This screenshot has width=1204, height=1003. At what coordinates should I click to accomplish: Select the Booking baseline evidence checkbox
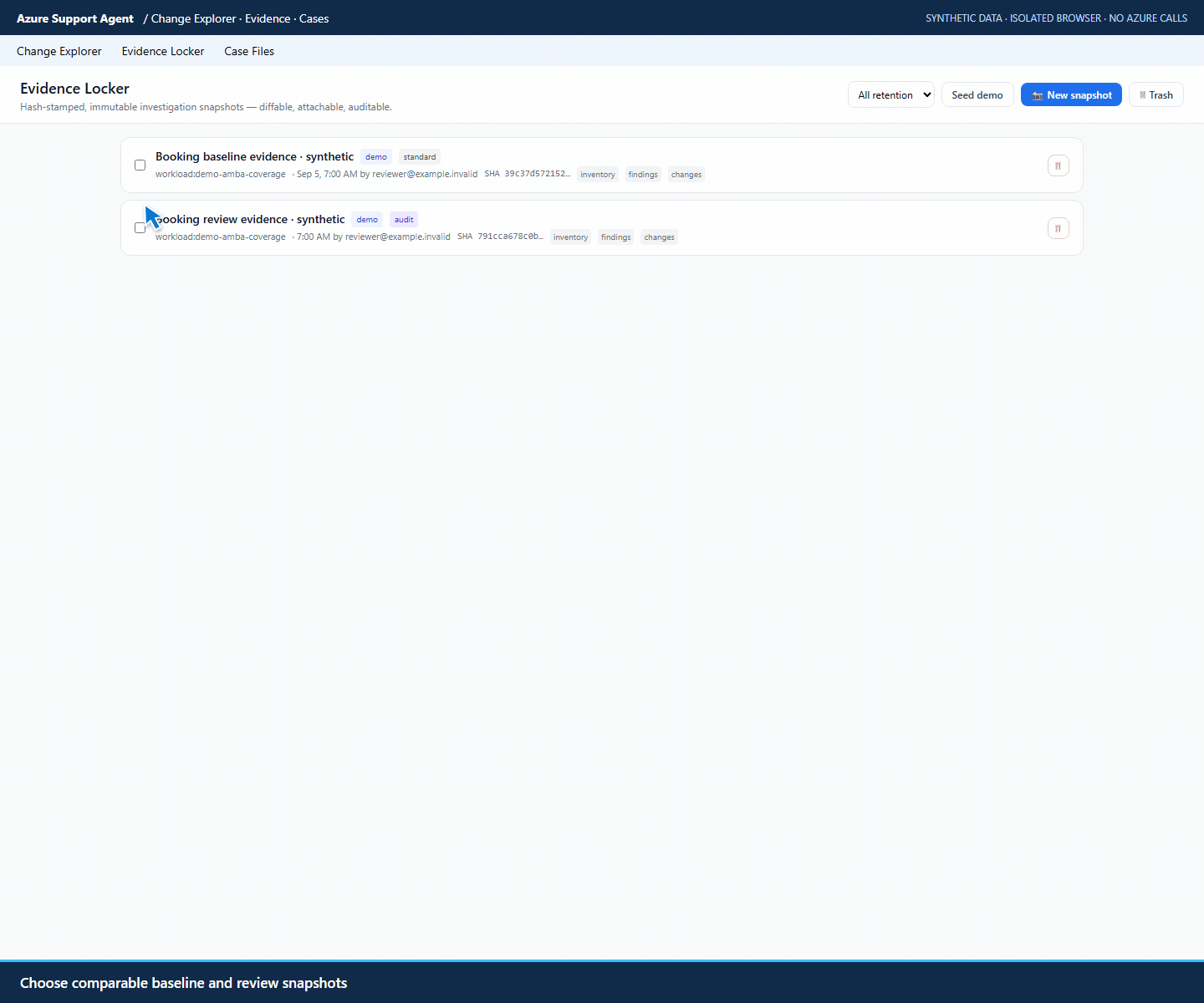click(140, 165)
